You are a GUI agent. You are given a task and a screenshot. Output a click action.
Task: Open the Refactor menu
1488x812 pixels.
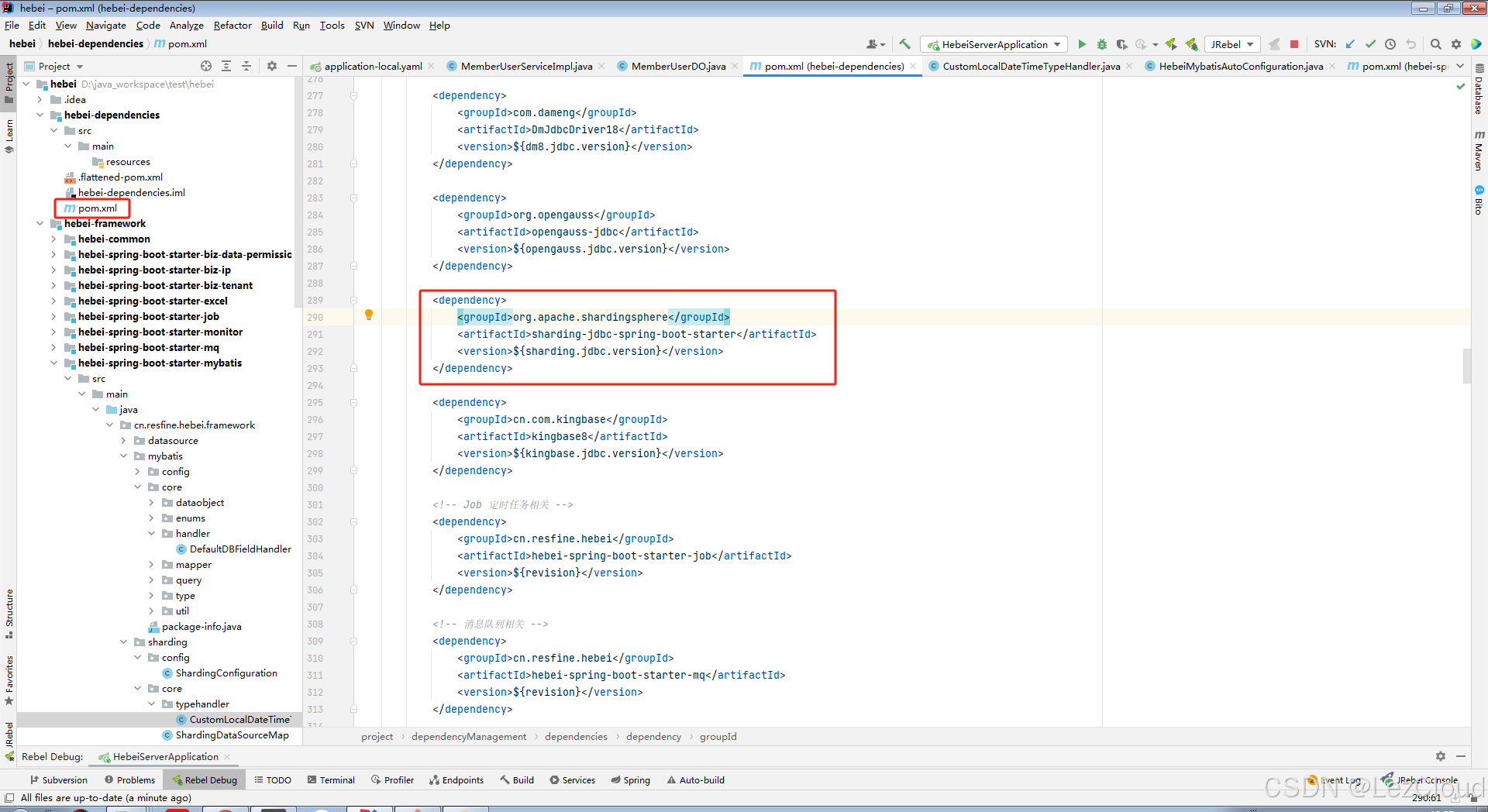tap(232, 25)
